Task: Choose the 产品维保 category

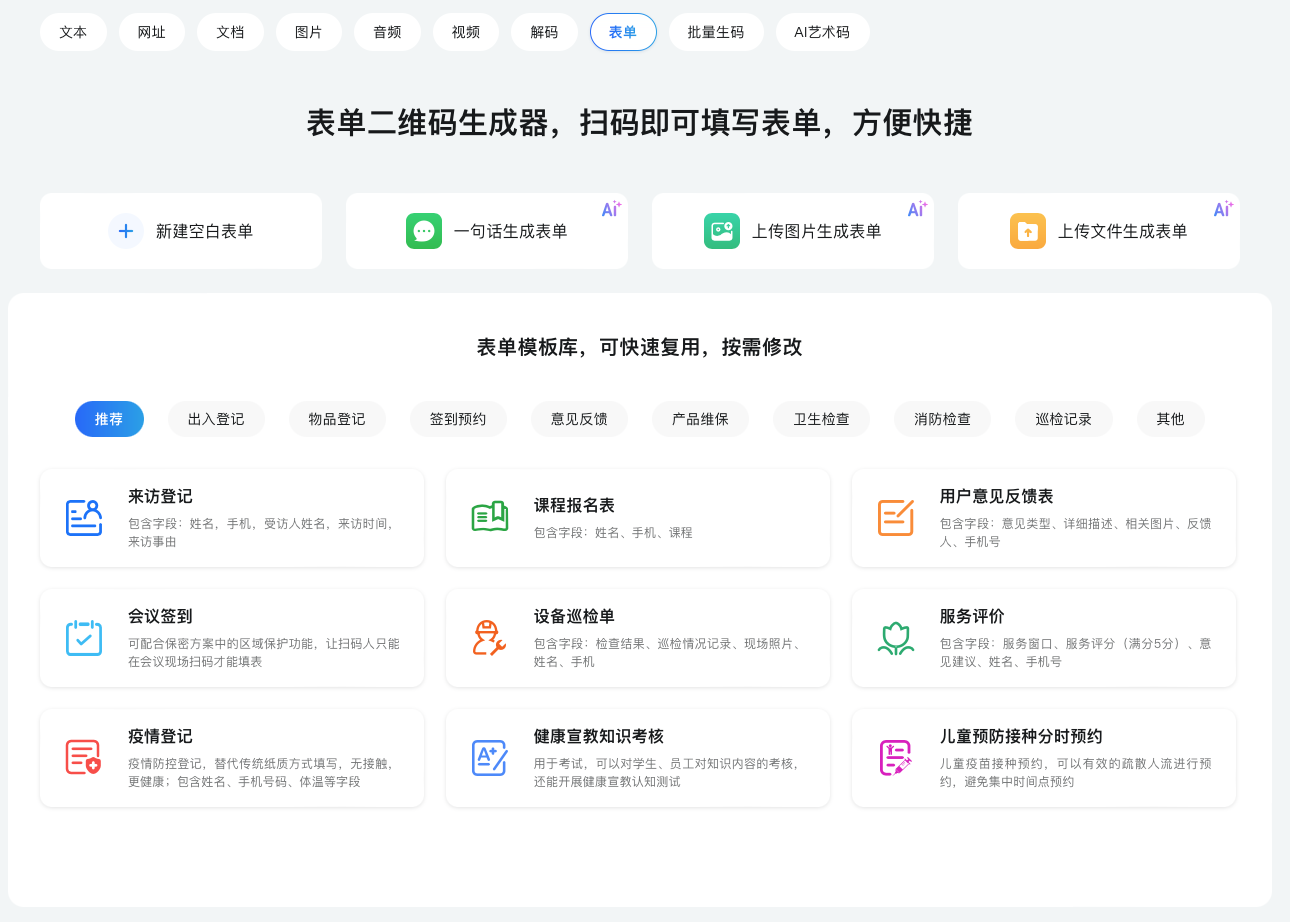Action: (x=700, y=419)
